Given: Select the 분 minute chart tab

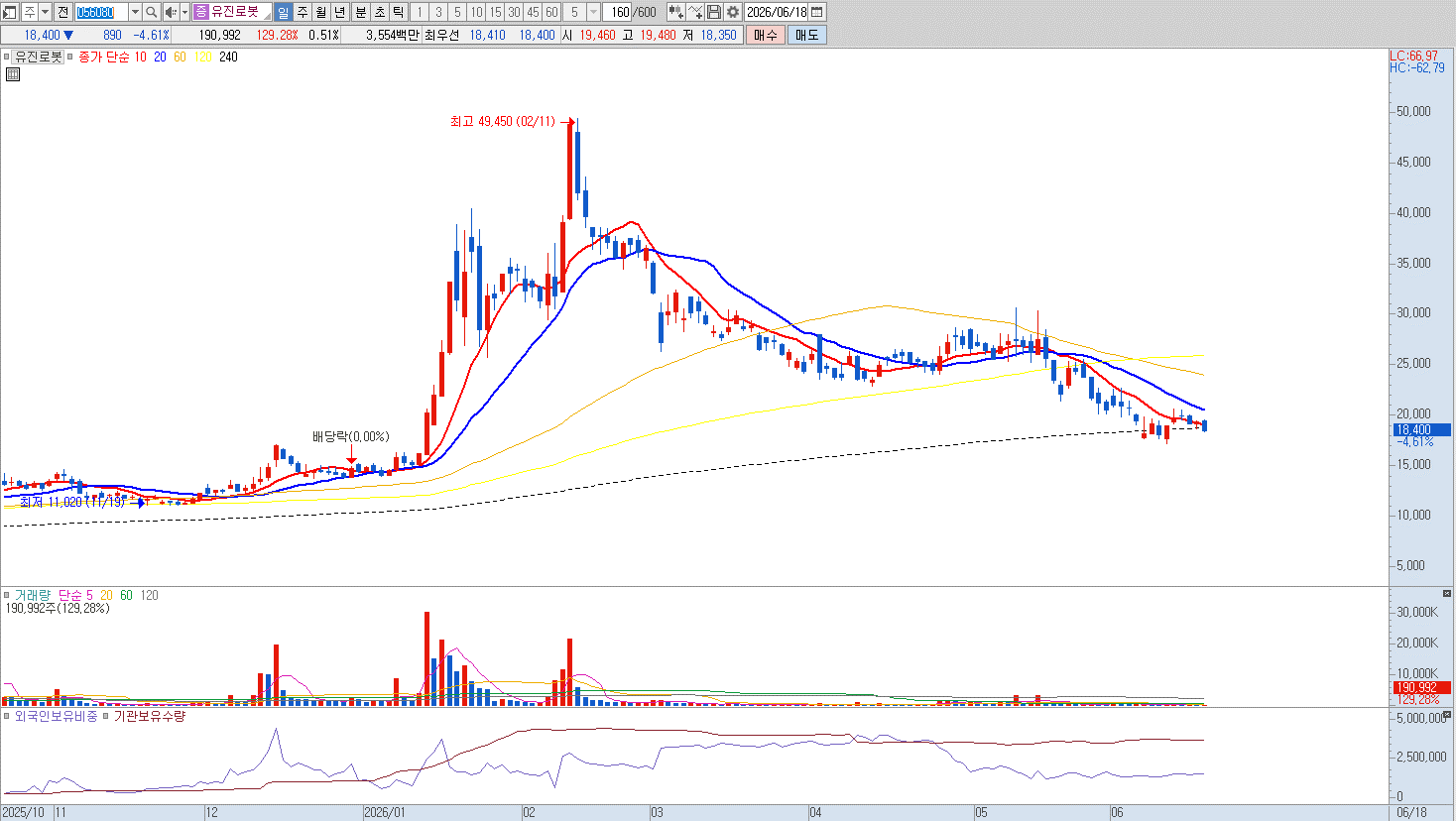Looking at the screenshot, I should (x=360, y=12).
